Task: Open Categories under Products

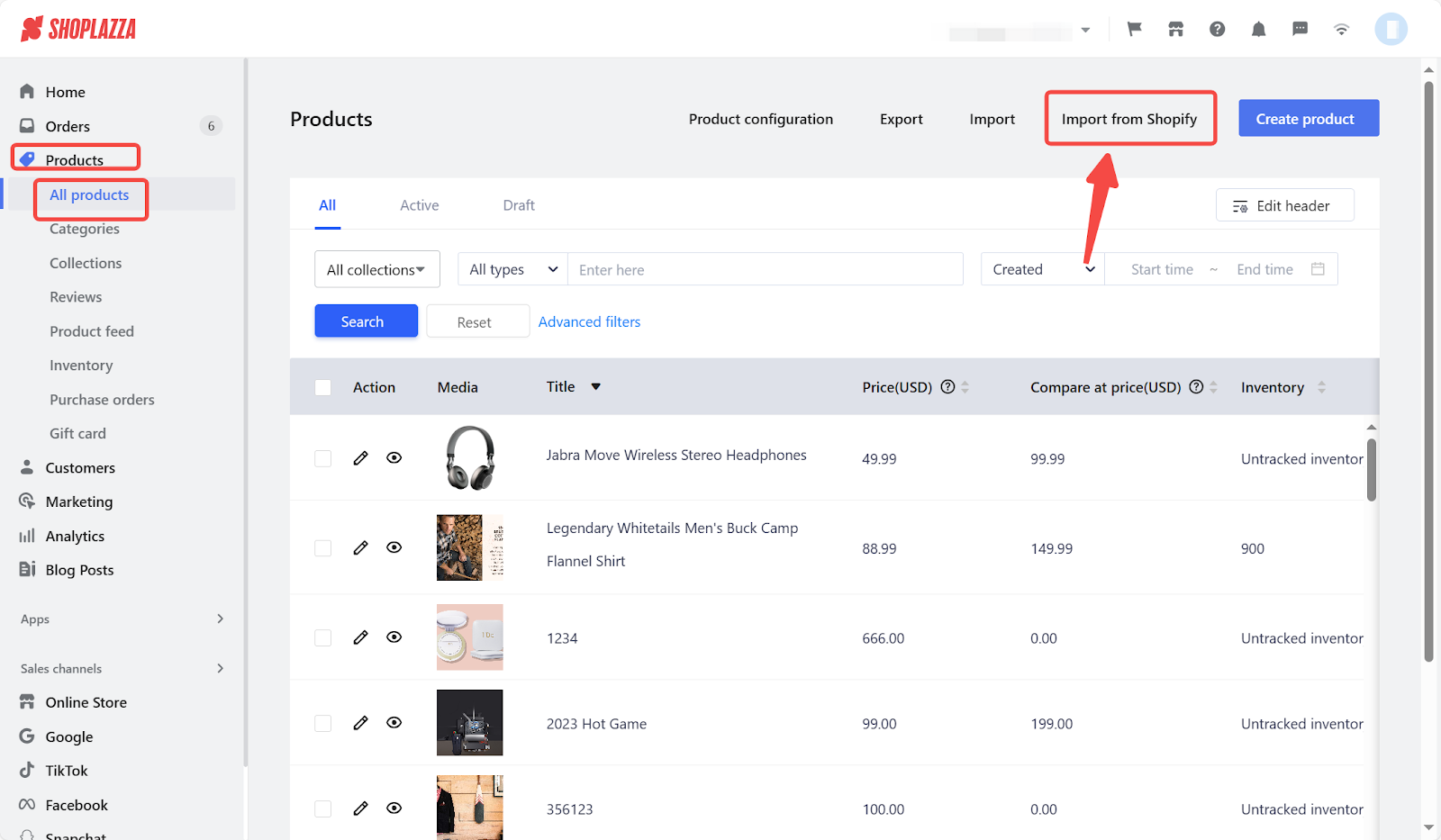Action: pyautogui.click(x=85, y=229)
